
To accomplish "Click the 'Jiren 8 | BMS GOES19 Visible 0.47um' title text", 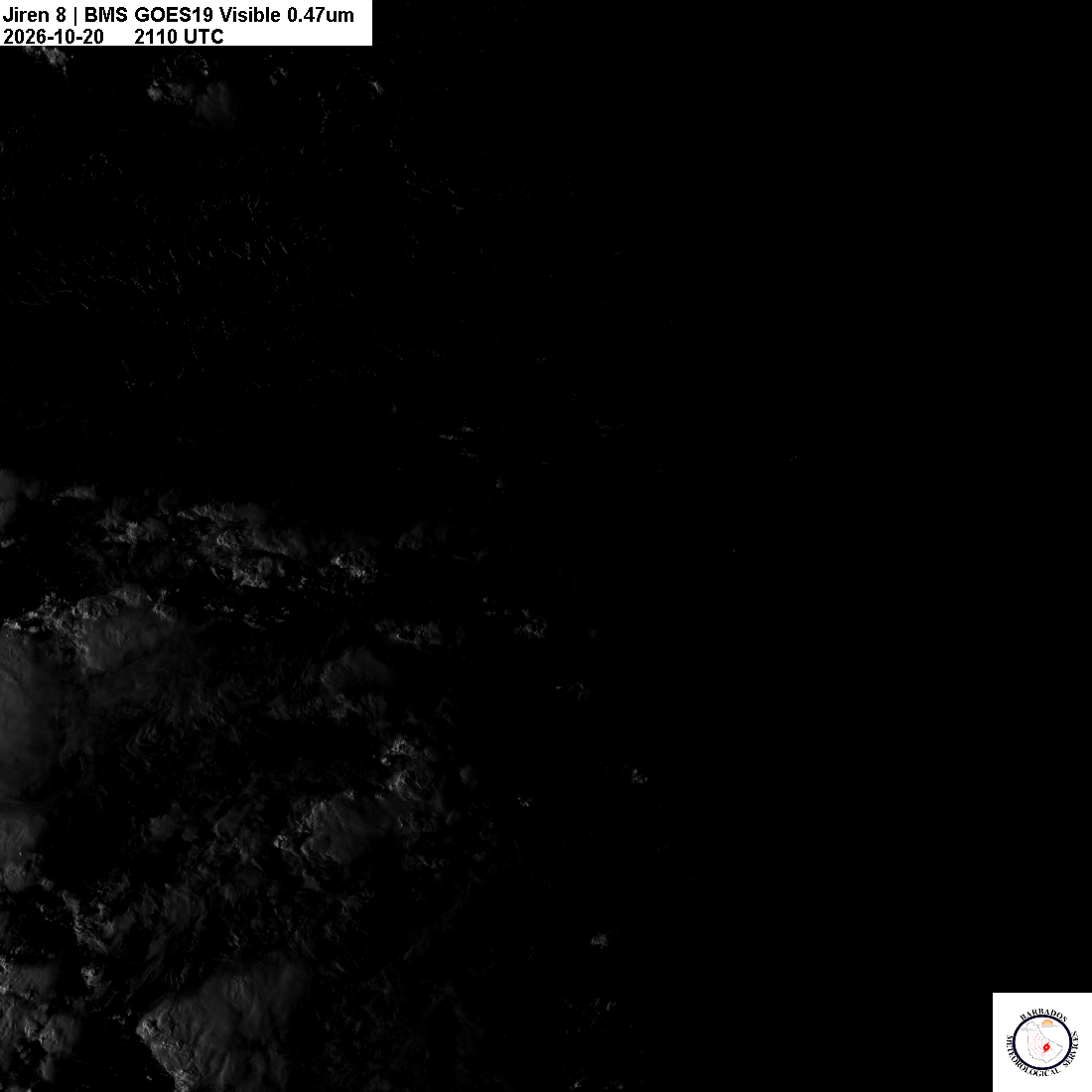I will coord(179,15).
